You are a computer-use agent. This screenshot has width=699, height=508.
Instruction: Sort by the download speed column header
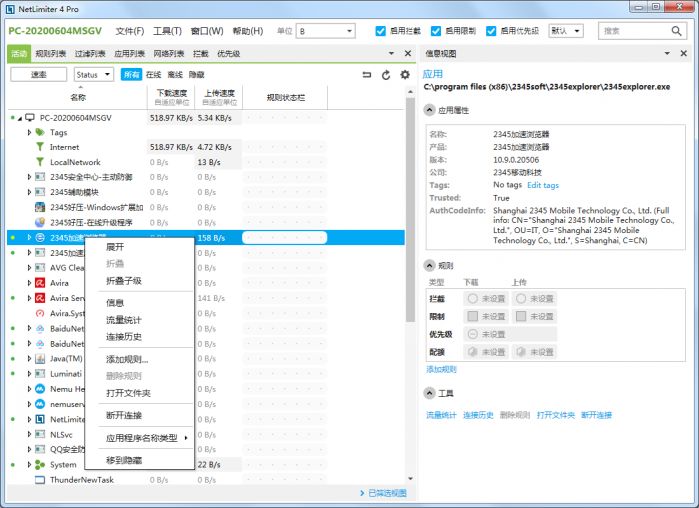[x=172, y=97]
